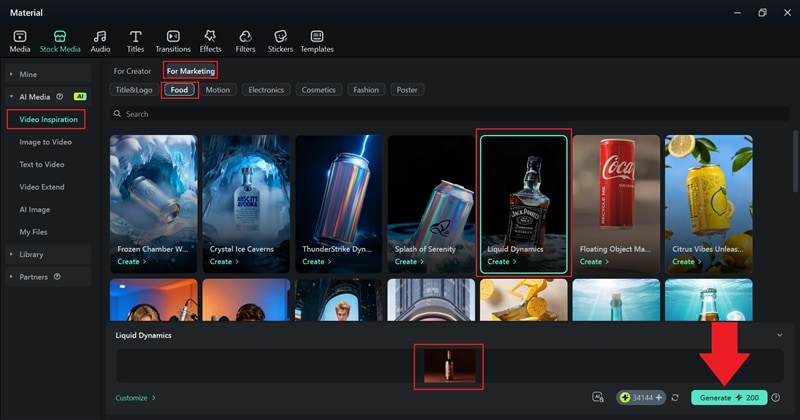Switch to the For Marketing tab
This screenshot has width=800, height=420.
pyautogui.click(x=191, y=71)
